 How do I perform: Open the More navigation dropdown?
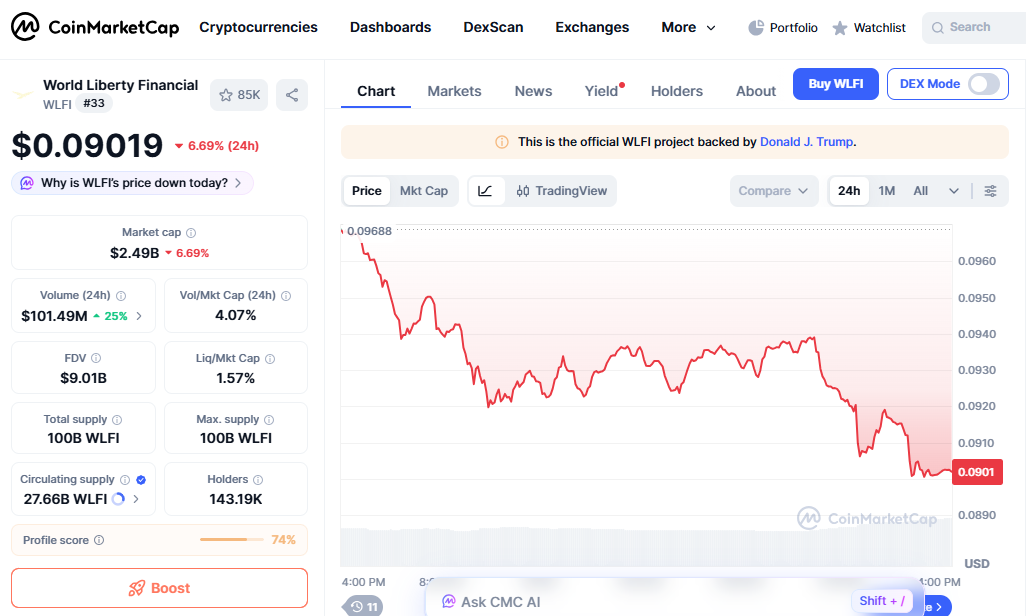click(688, 27)
